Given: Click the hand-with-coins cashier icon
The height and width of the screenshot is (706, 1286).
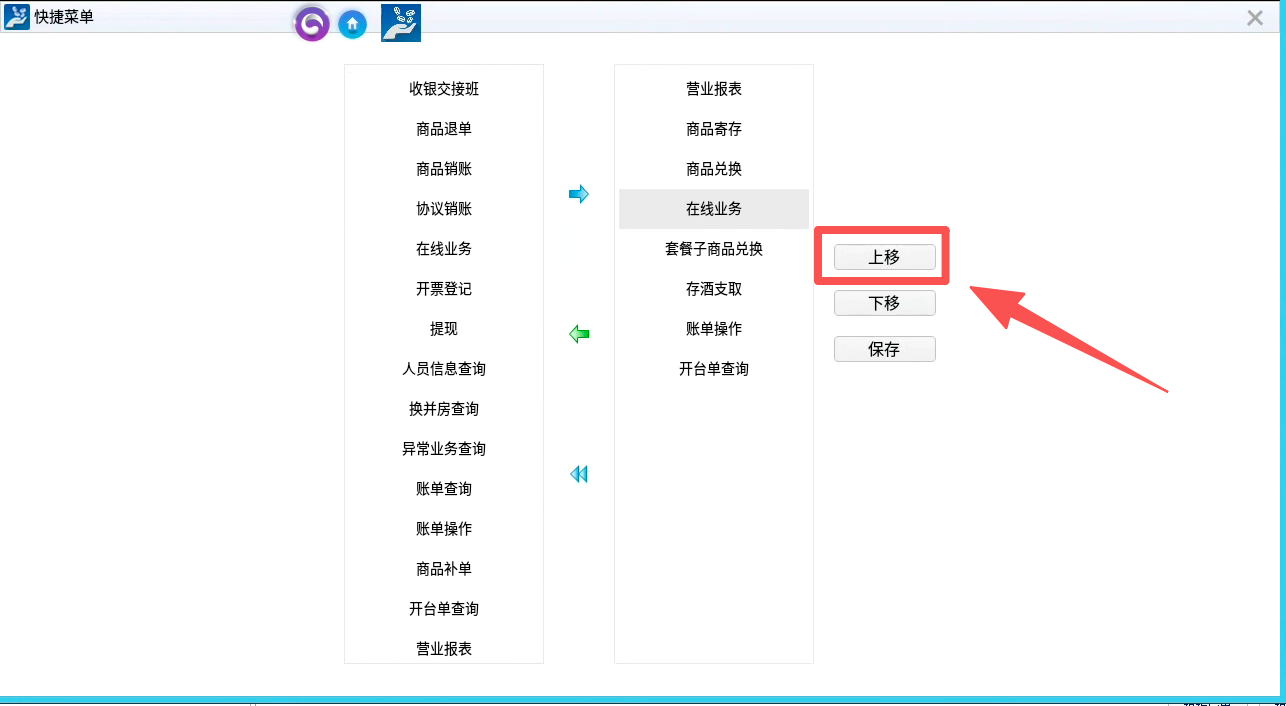Looking at the screenshot, I should 399,22.
